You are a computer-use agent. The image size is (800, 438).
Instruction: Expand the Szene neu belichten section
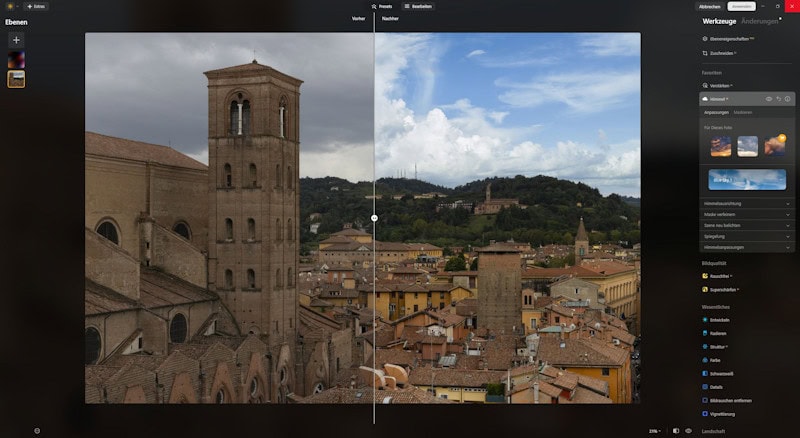(x=748, y=225)
